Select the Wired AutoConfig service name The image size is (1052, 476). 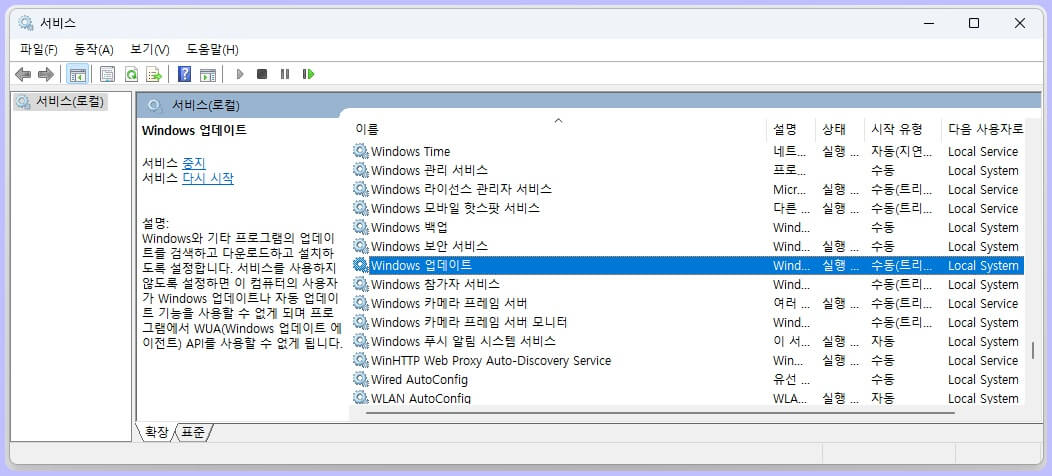(x=419, y=379)
